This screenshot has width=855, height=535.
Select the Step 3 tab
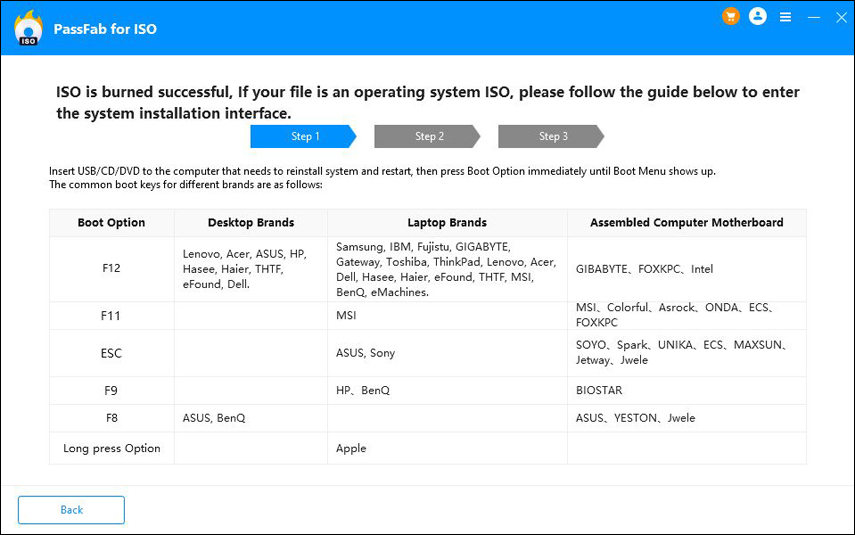click(x=552, y=136)
